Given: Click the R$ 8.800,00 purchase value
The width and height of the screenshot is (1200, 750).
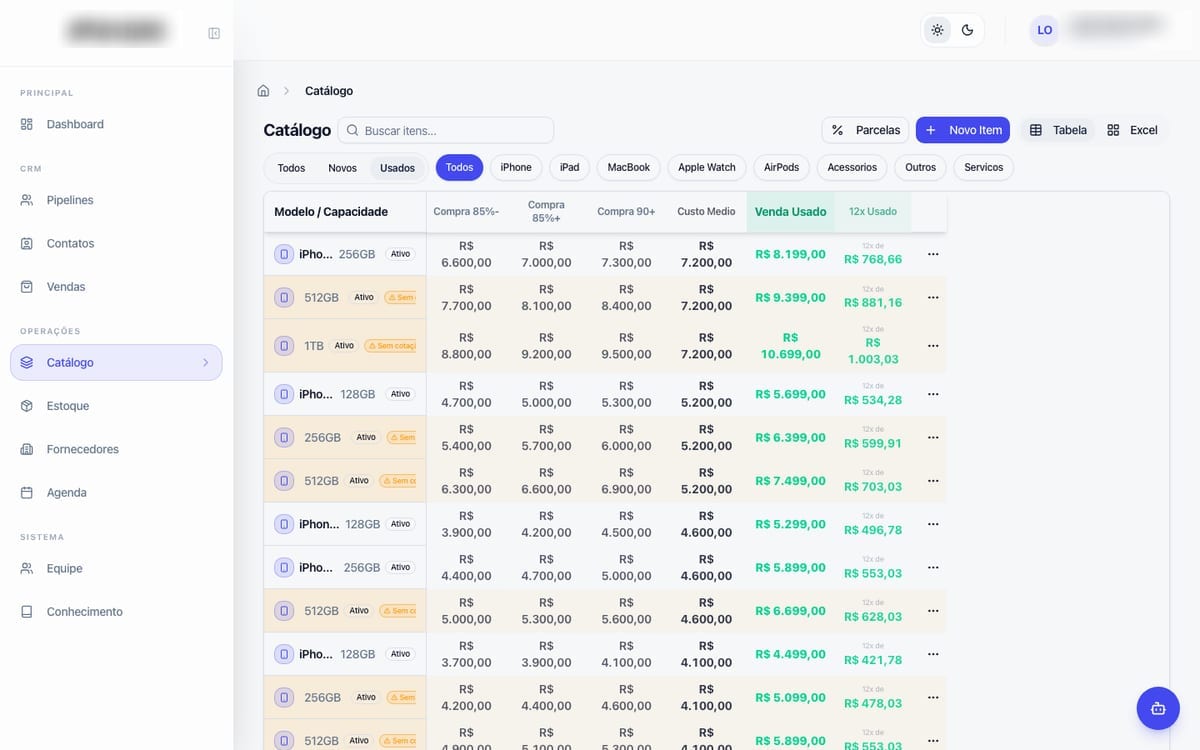Looking at the screenshot, I should point(466,346).
